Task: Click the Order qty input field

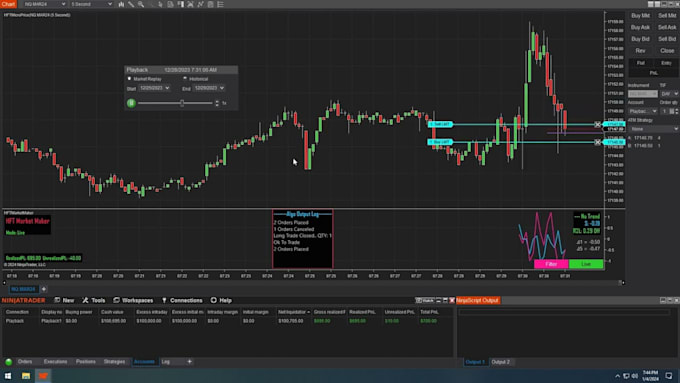Action: coord(664,111)
